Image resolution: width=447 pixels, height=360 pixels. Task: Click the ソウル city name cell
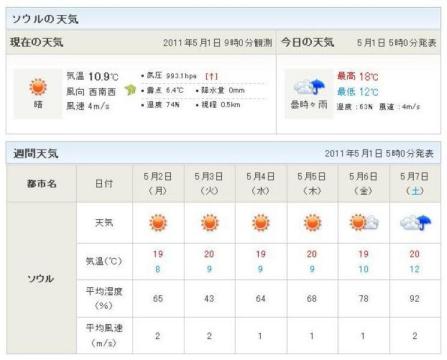point(41,278)
